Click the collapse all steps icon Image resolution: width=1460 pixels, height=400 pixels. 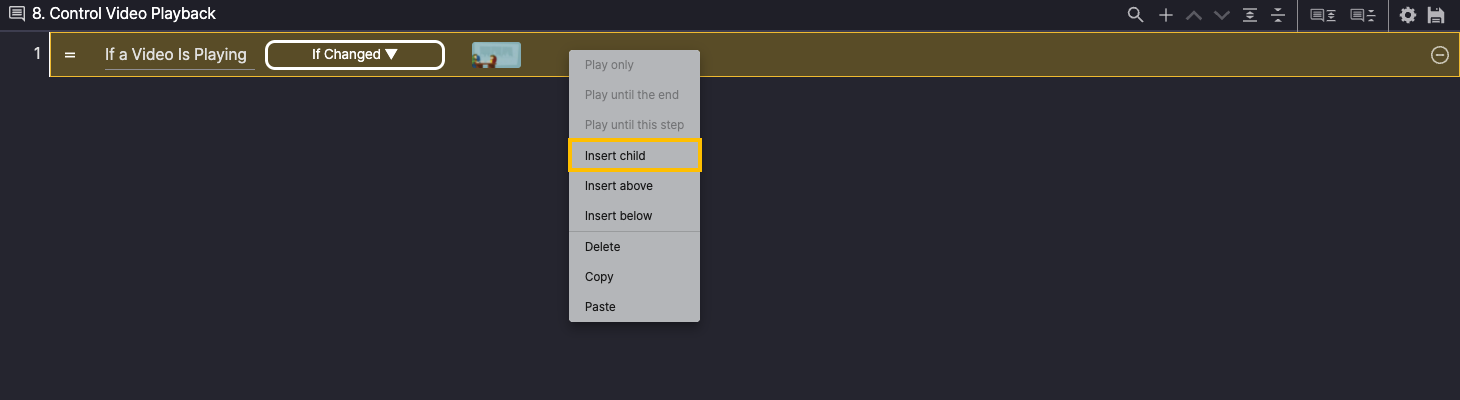pos(1277,15)
